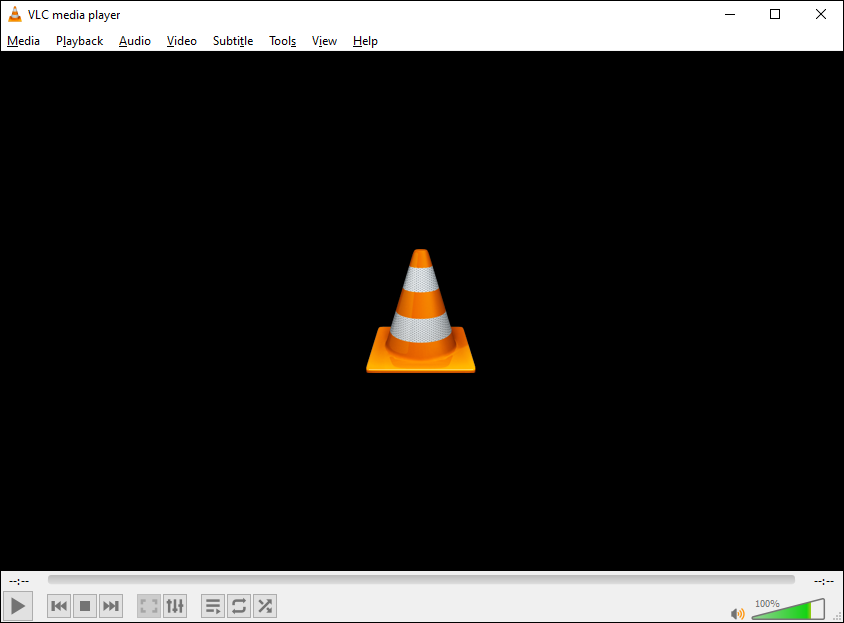Click the Stop playback icon
Viewport: 844px width, 623px height.
[84, 605]
